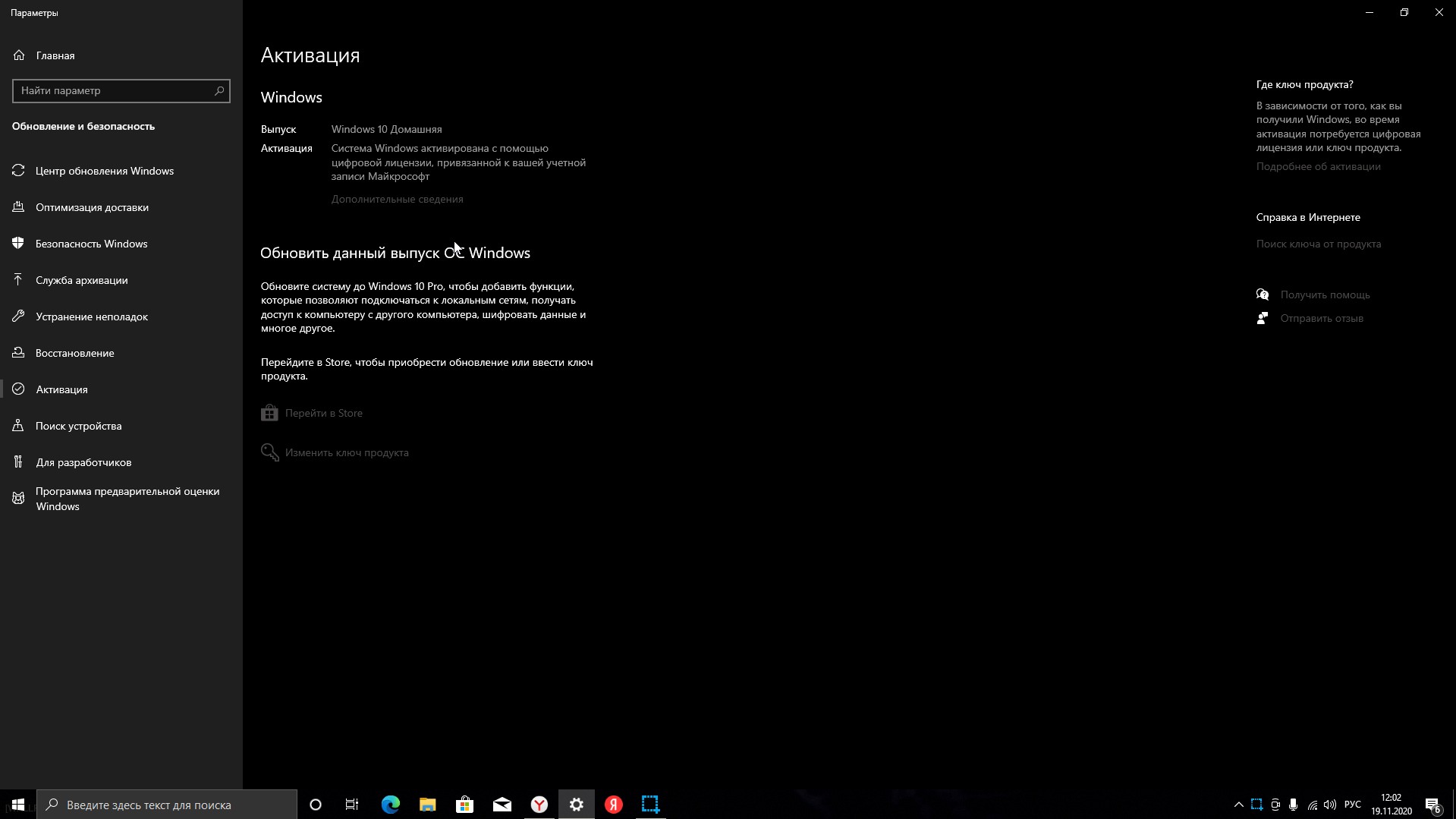The width and height of the screenshot is (1456, 819).
Task: Select Устранение неполадок menu item
Action: click(x=92, y=317)
